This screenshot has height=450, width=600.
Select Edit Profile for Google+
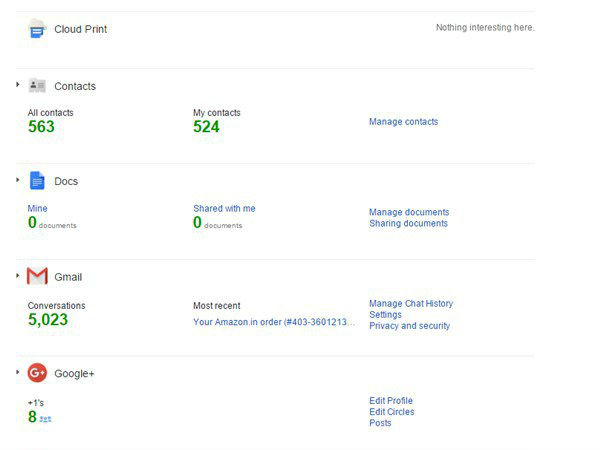(x=391, y=401)
